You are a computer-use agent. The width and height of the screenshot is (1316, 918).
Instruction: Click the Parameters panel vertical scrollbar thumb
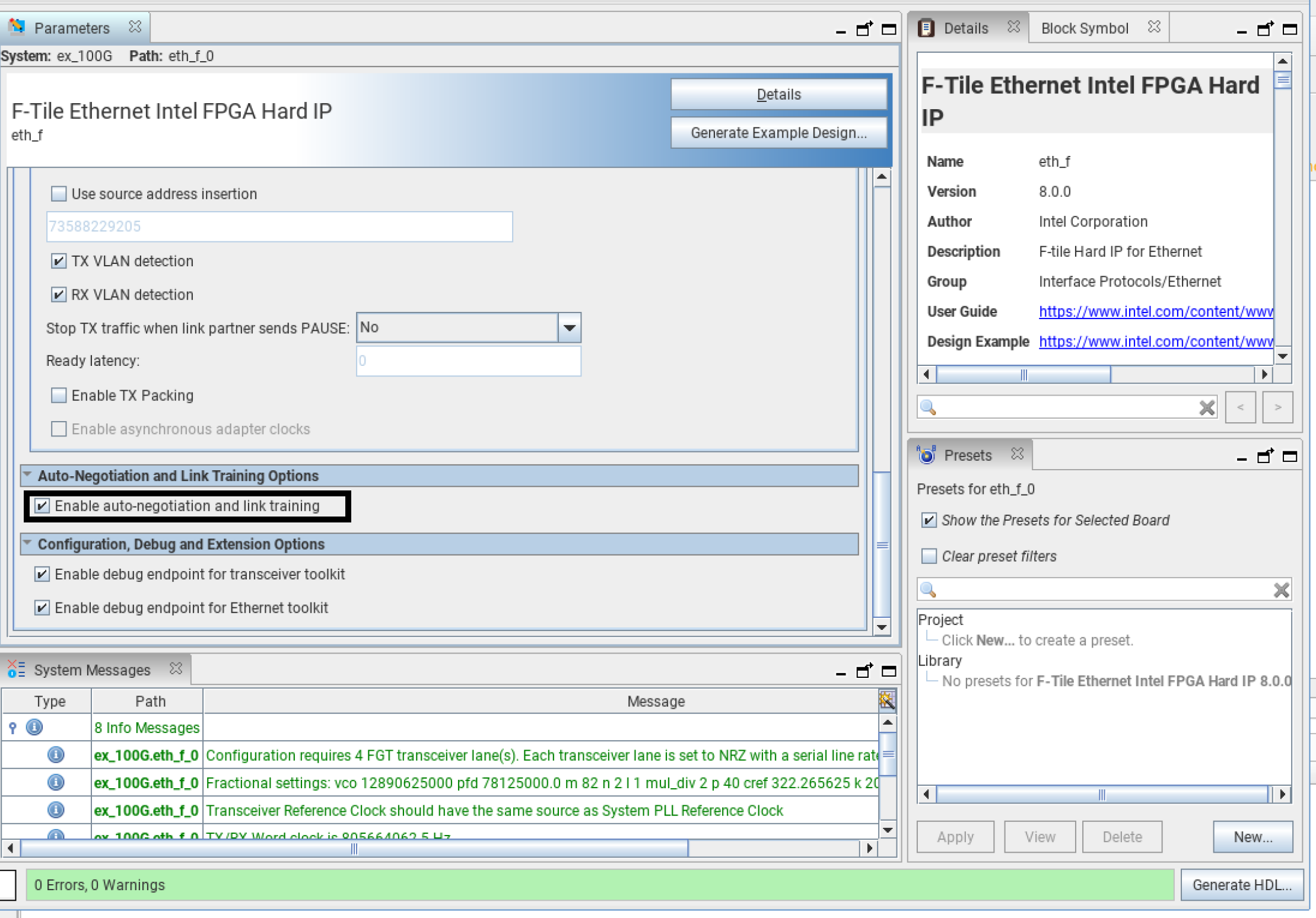tap(882, 544)
